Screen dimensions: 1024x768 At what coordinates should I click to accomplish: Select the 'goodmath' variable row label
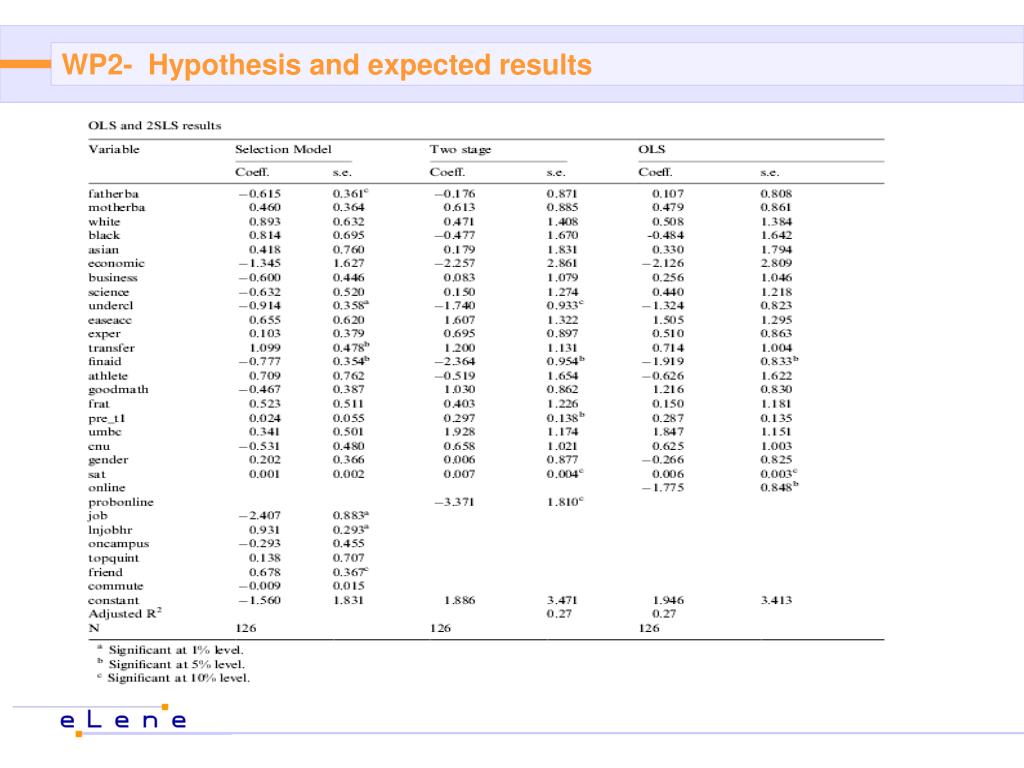(118, 390)
